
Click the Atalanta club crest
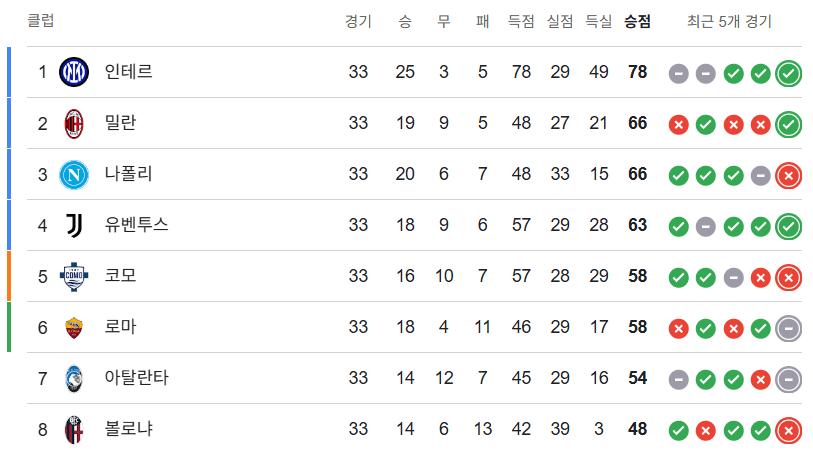coord(74,378)
